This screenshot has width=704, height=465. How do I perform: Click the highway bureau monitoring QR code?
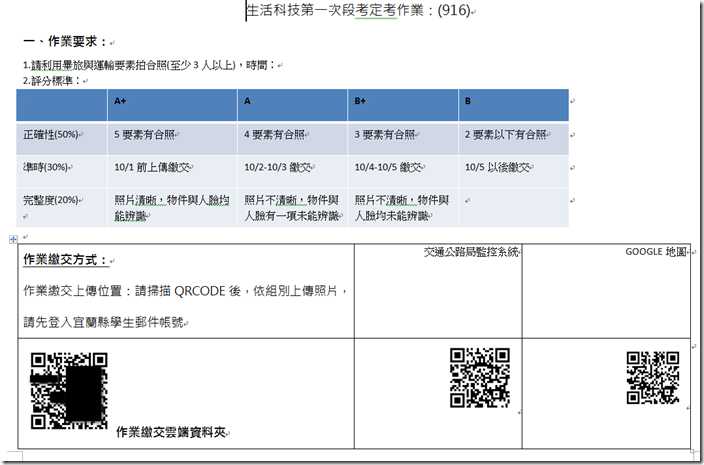click(480, 378)
